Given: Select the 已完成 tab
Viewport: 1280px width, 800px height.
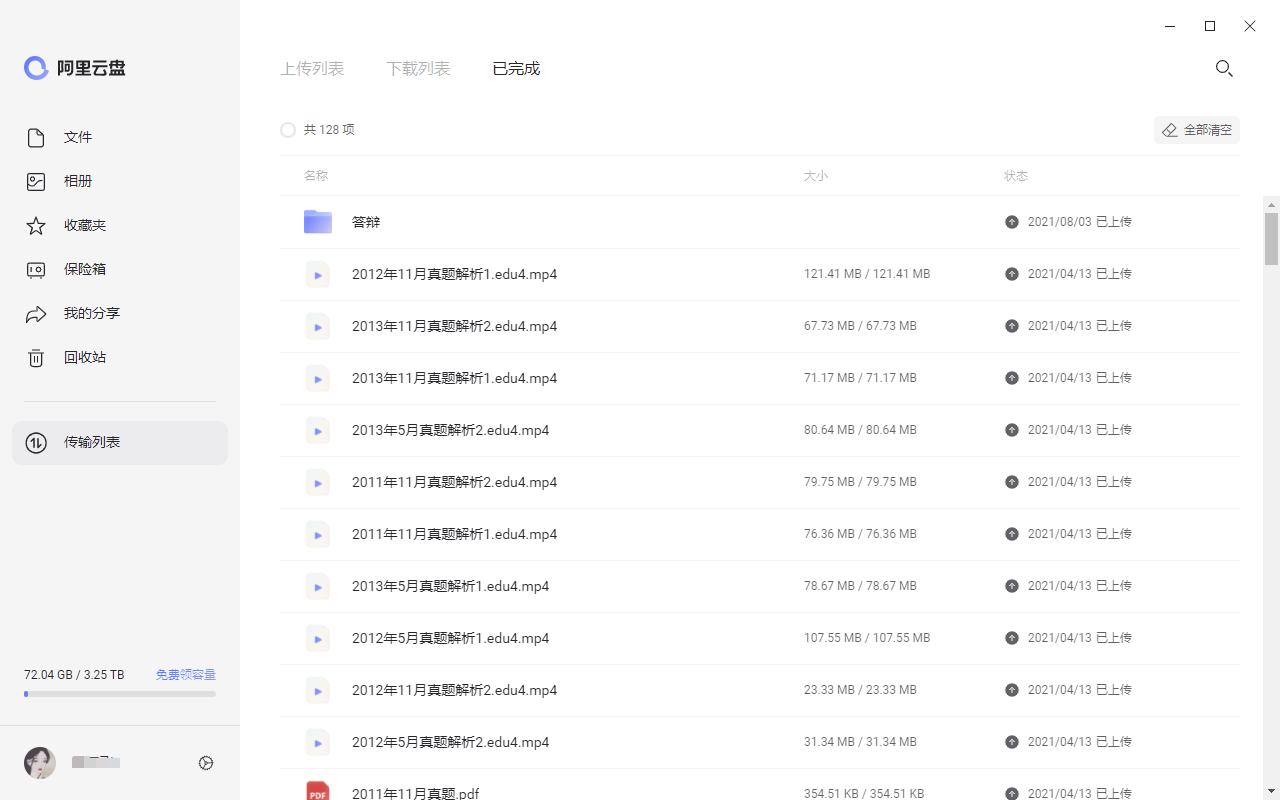Looking at the screenshot, I should [x=516, y=69].
